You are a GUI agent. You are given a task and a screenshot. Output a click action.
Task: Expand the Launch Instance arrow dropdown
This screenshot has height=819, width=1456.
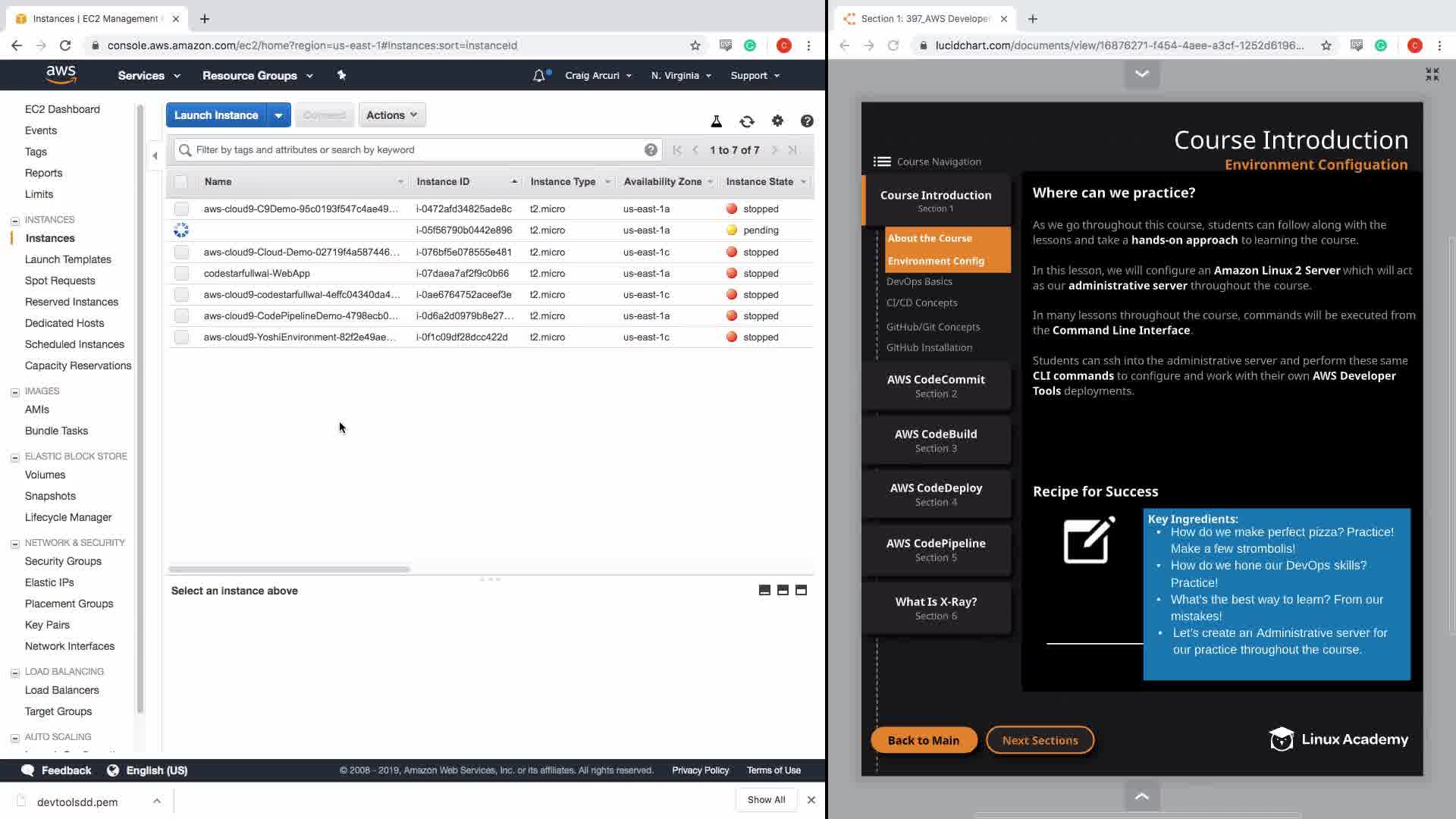tap(278, 115)
